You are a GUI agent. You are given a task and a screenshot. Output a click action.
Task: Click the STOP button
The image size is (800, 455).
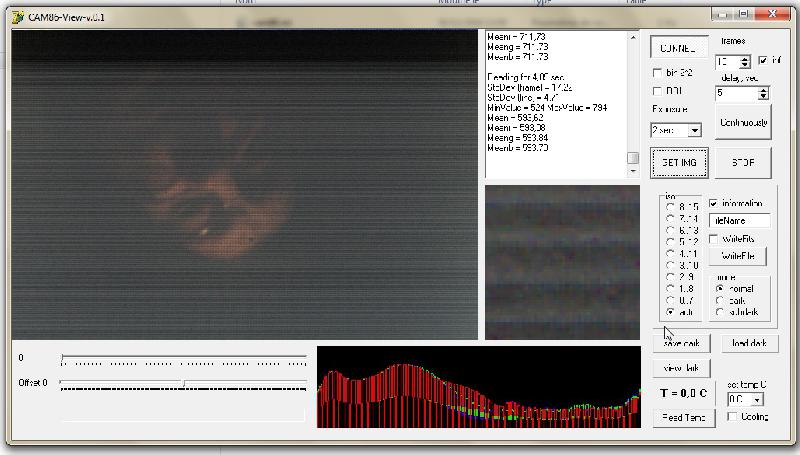tap(743, 163)
